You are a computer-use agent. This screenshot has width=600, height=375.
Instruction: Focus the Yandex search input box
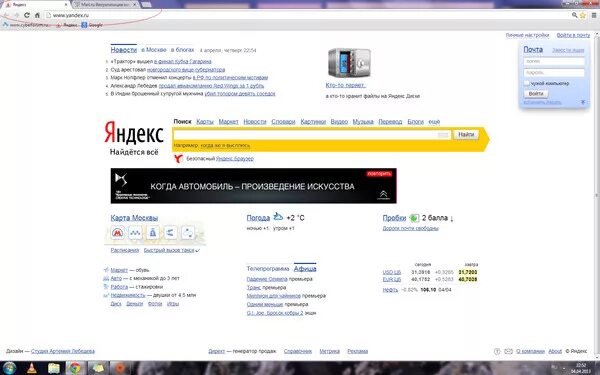pos(312,135)
